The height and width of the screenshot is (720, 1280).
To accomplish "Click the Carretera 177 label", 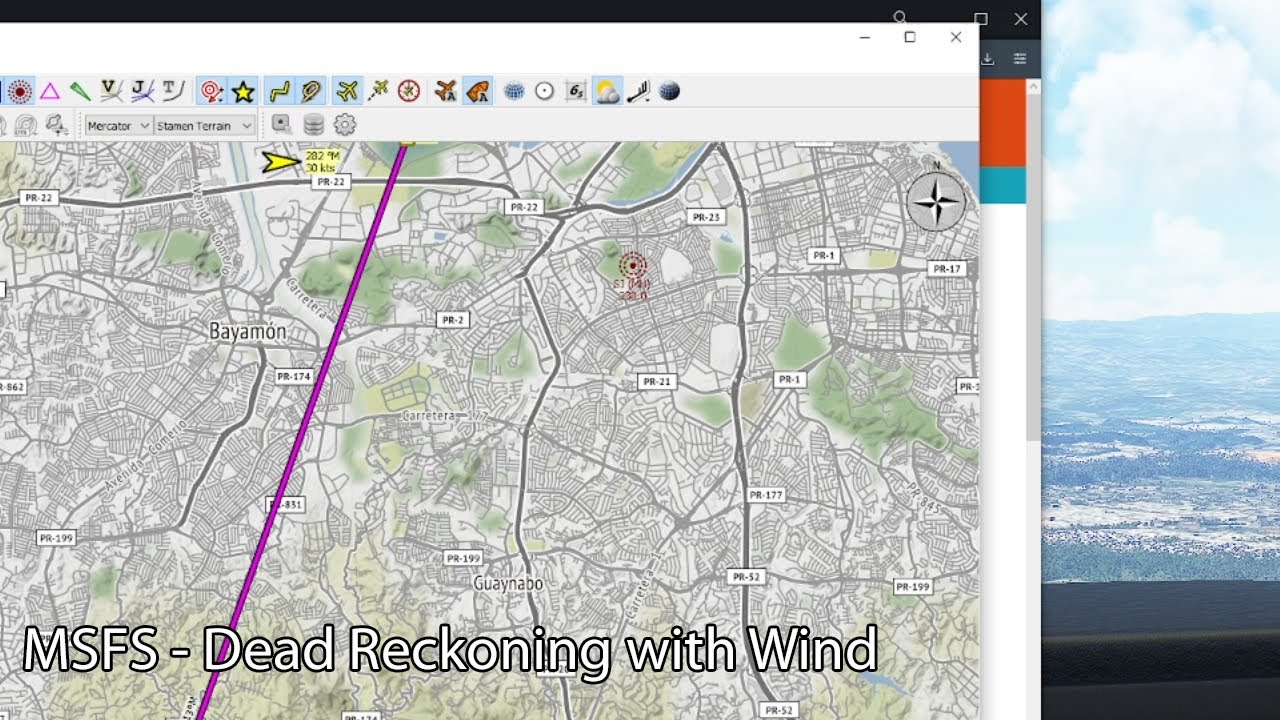I will 444,415.
